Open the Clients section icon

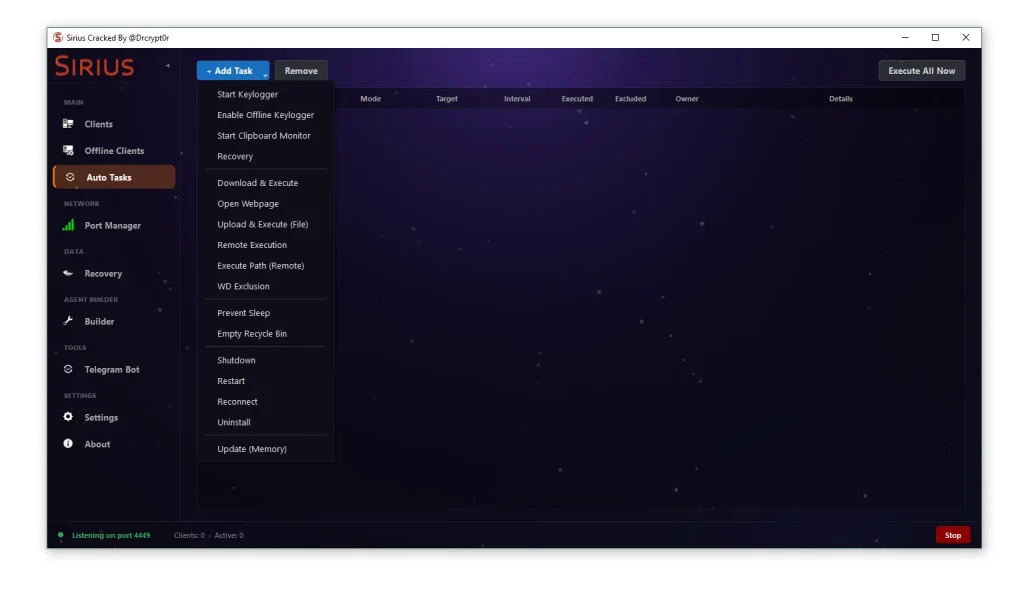coord(68,124)
